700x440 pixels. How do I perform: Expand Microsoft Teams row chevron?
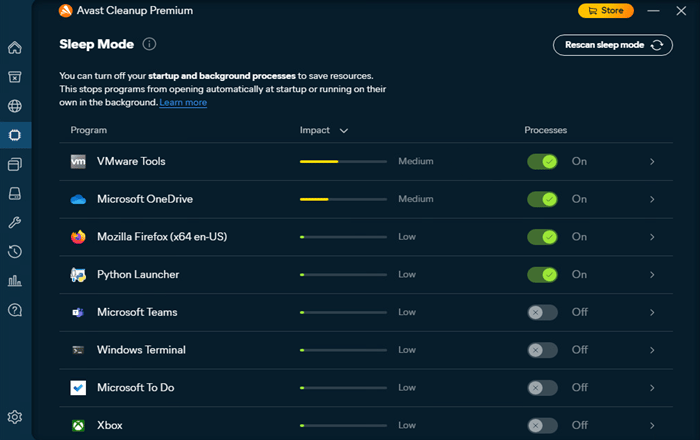[652, 312]
